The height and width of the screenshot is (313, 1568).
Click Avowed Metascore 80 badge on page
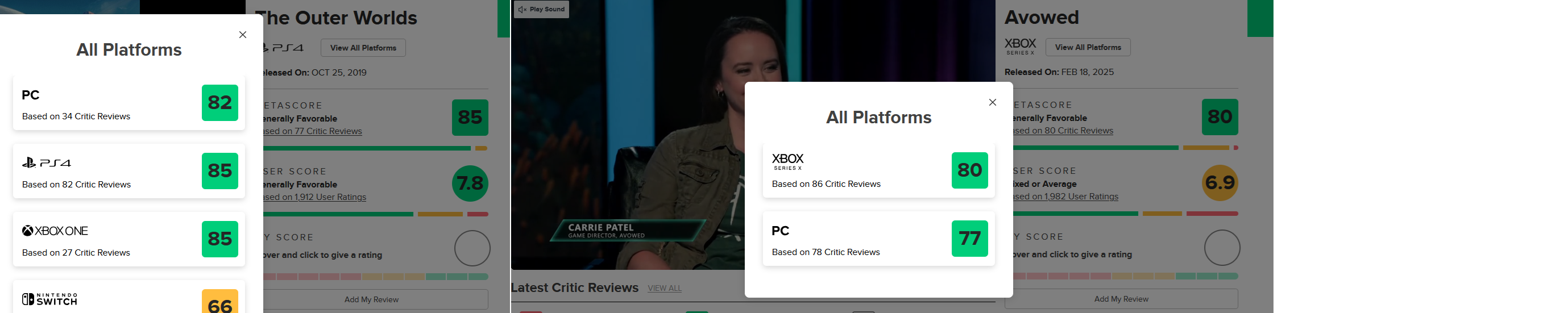point(1220,116)
